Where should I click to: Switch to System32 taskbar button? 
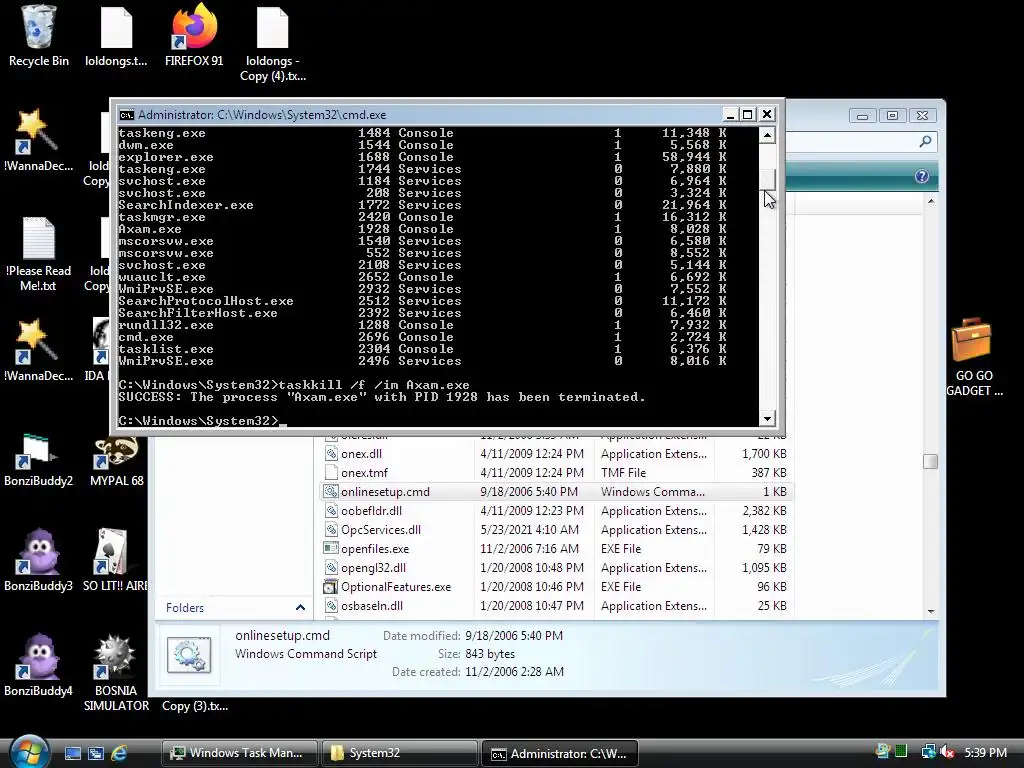click(x=400, y=753)
